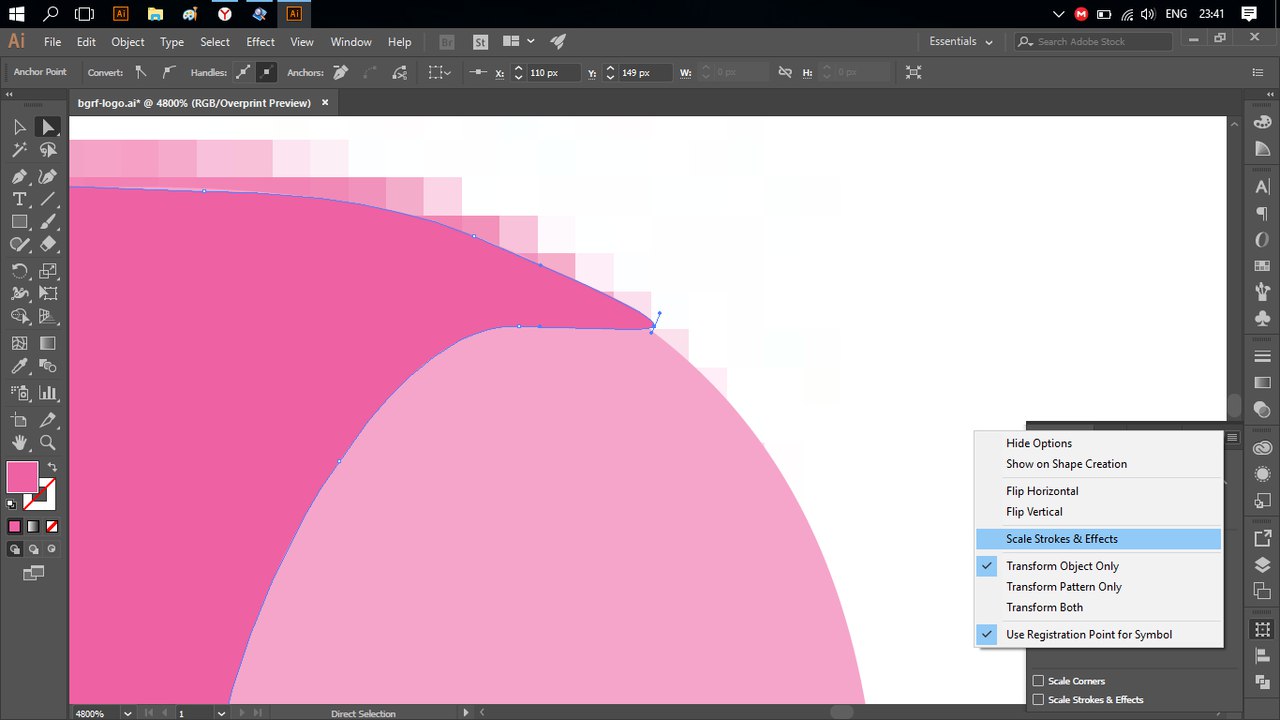Image resolution: width=1280 pixels, height=720 pixels.
Task: Open the File menu
Action: pyautogui.click(x=52, y=42)
